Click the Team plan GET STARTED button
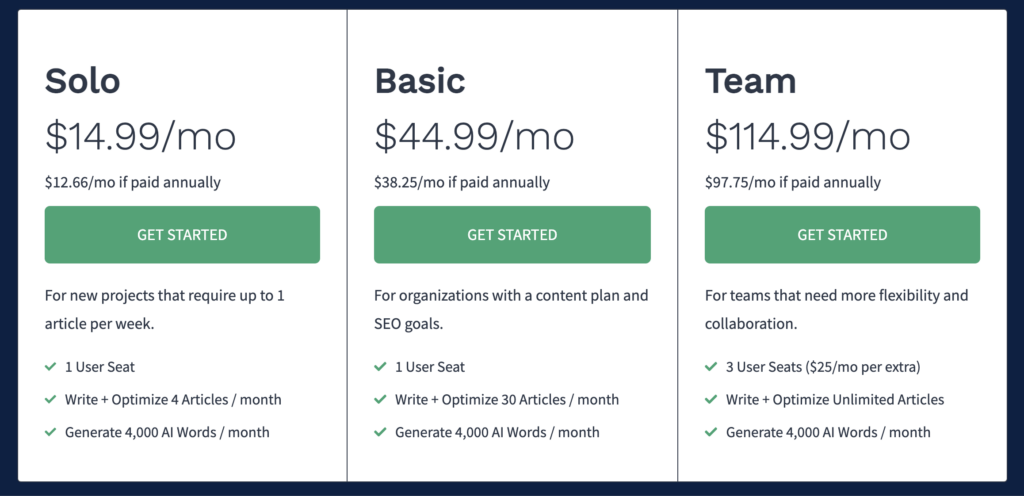 pos(842,235)
